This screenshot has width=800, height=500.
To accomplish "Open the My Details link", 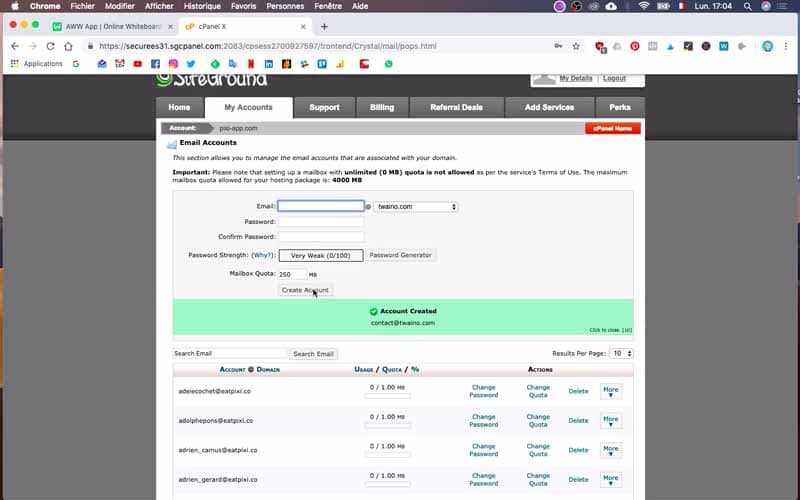I will (576, 78).
